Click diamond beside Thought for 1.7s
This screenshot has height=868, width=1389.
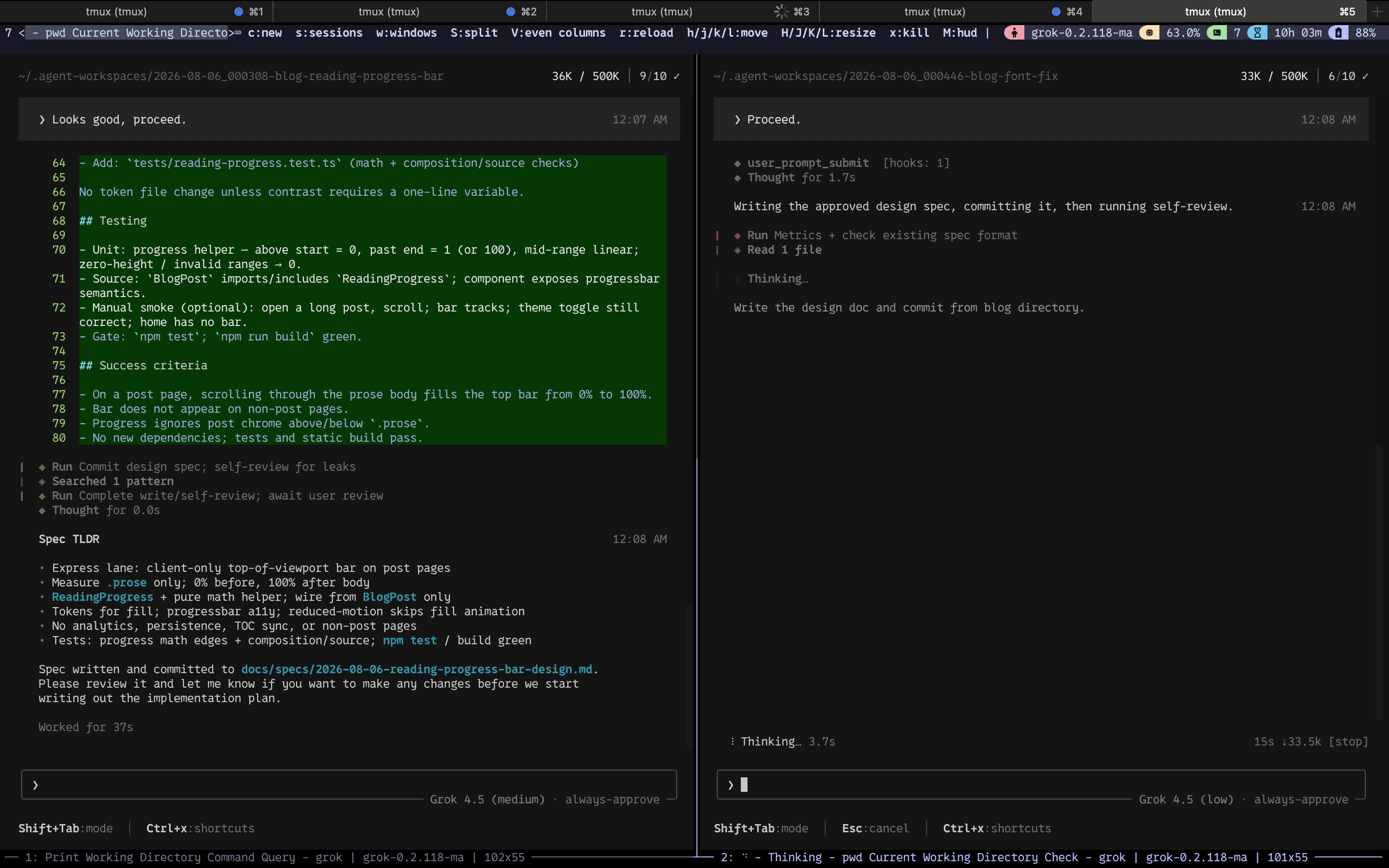[x=737, y=178]
